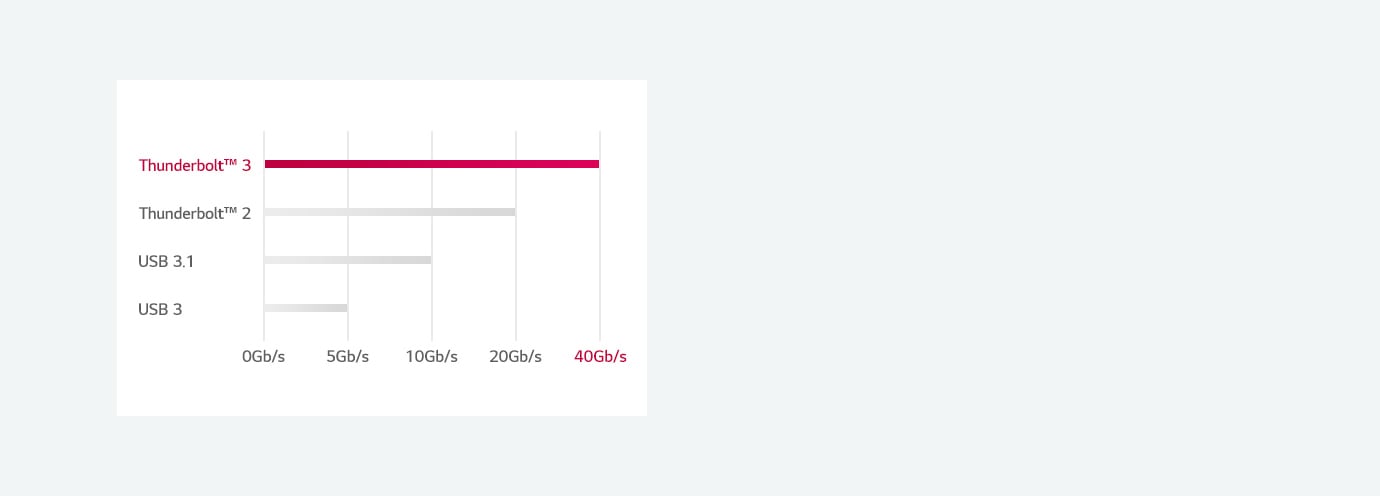Select the 5Gb/s axis label
The height and width of the screenshot is (496, 1380).
click(x=348, y=357)
